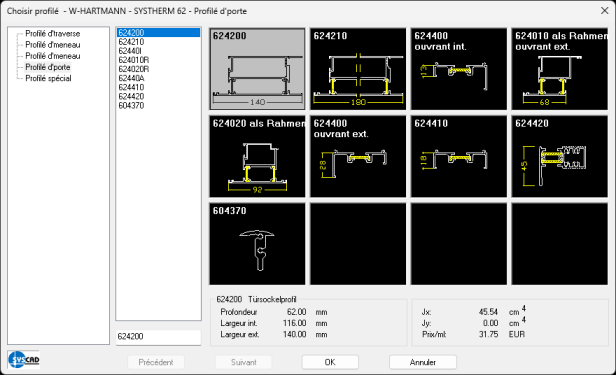
Task: Click the Profondeur value 62.00
Action: [296, 312]
